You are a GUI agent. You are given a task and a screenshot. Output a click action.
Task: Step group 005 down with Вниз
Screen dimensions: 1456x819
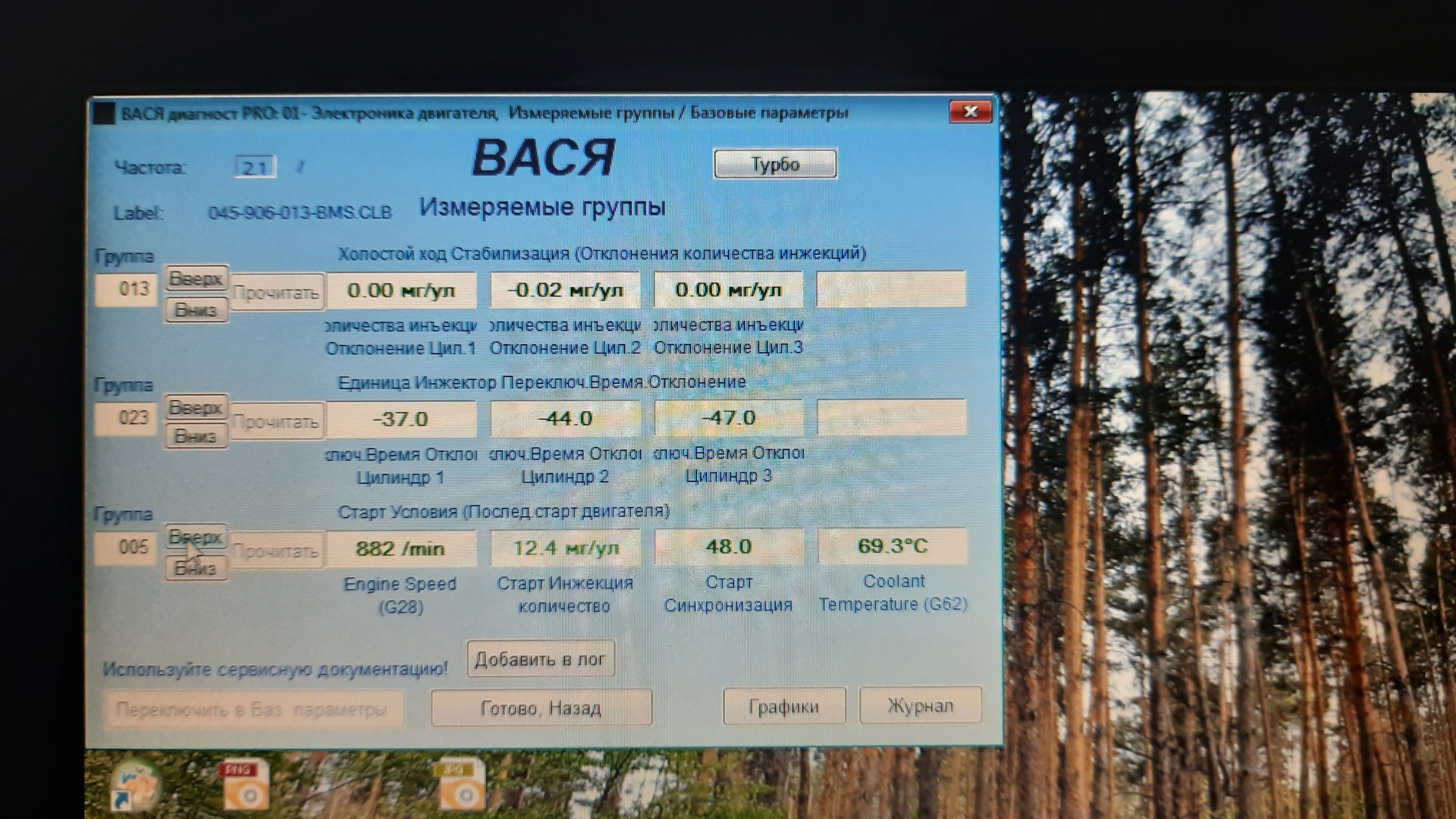[x=196, y=568]
